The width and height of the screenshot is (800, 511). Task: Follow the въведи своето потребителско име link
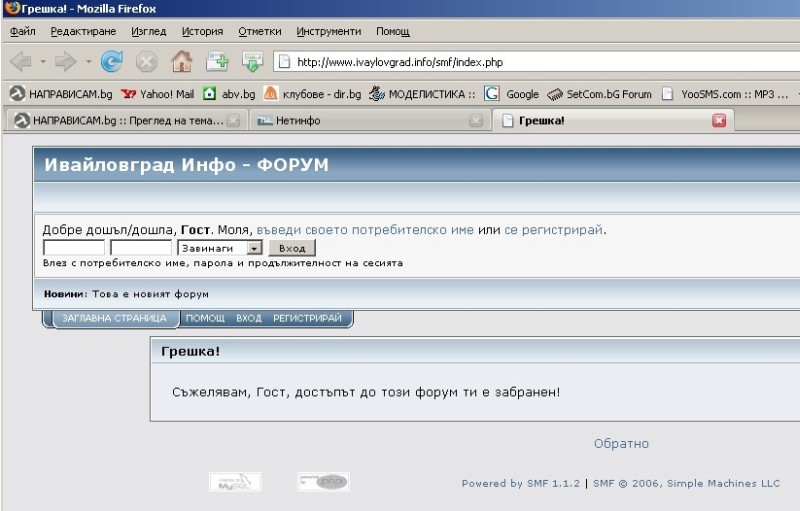tap(365, 230)
